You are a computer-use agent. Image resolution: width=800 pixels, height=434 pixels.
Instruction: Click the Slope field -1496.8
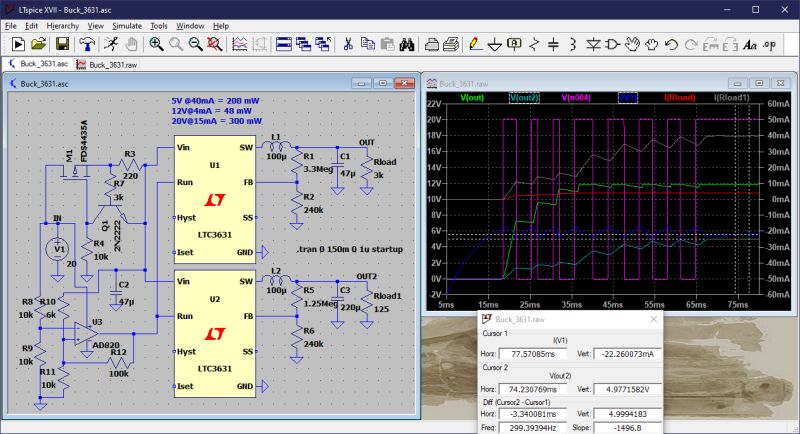627,428
